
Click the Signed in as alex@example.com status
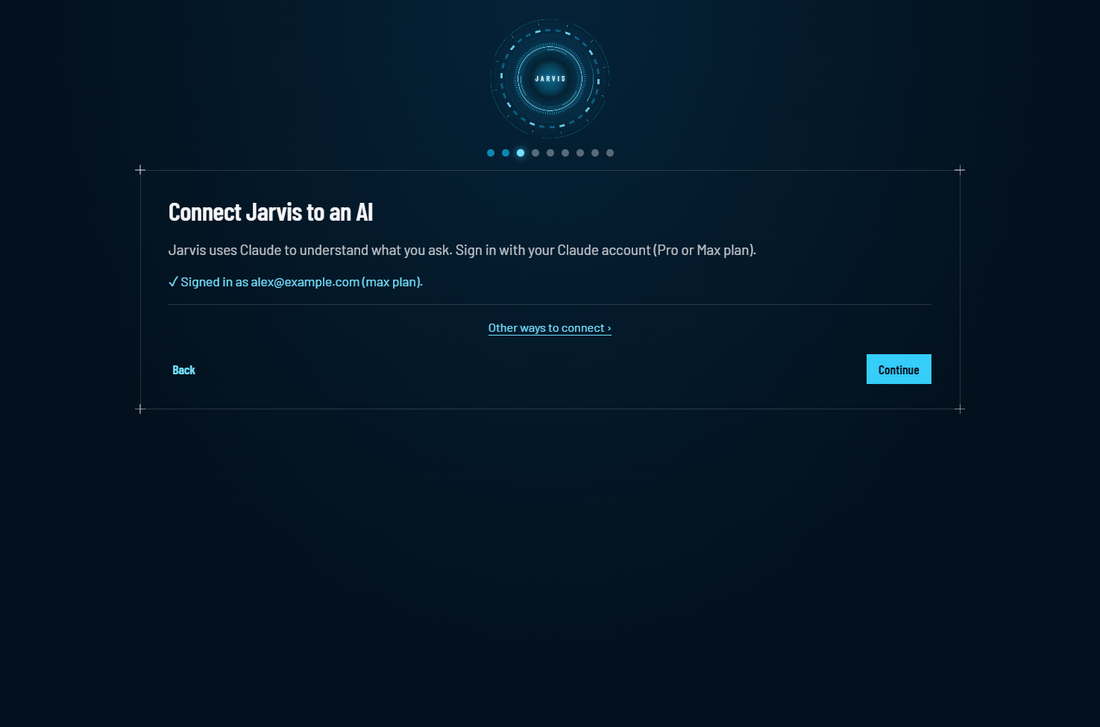295,282
